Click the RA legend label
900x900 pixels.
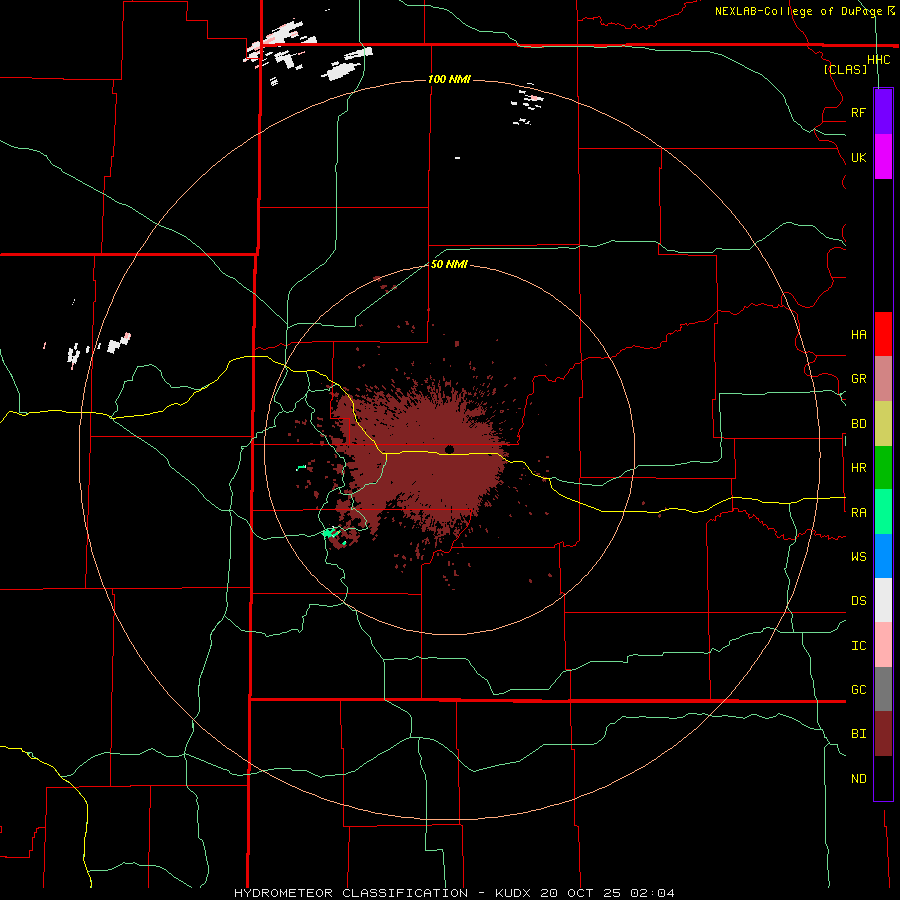pos(859,512)
